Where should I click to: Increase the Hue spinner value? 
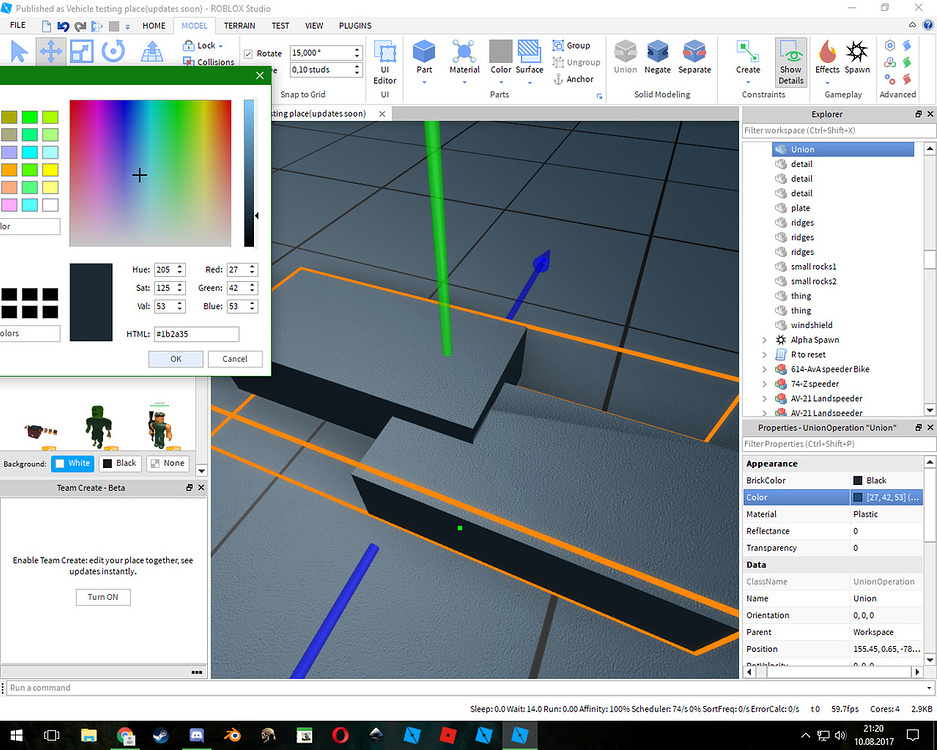point(180,267)
